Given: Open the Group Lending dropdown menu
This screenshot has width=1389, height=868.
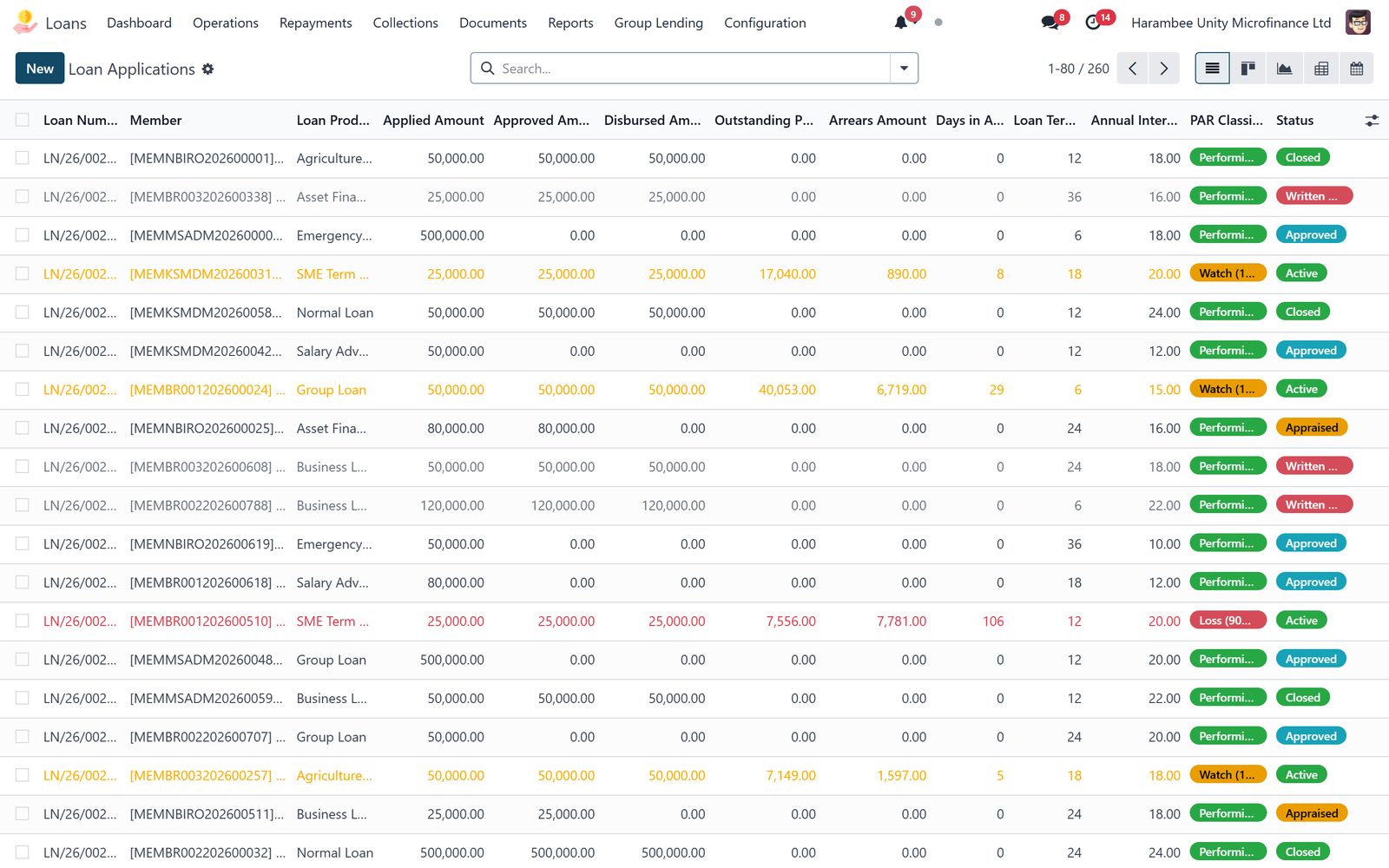Looking at the screenshot, I should coord(659,23).
